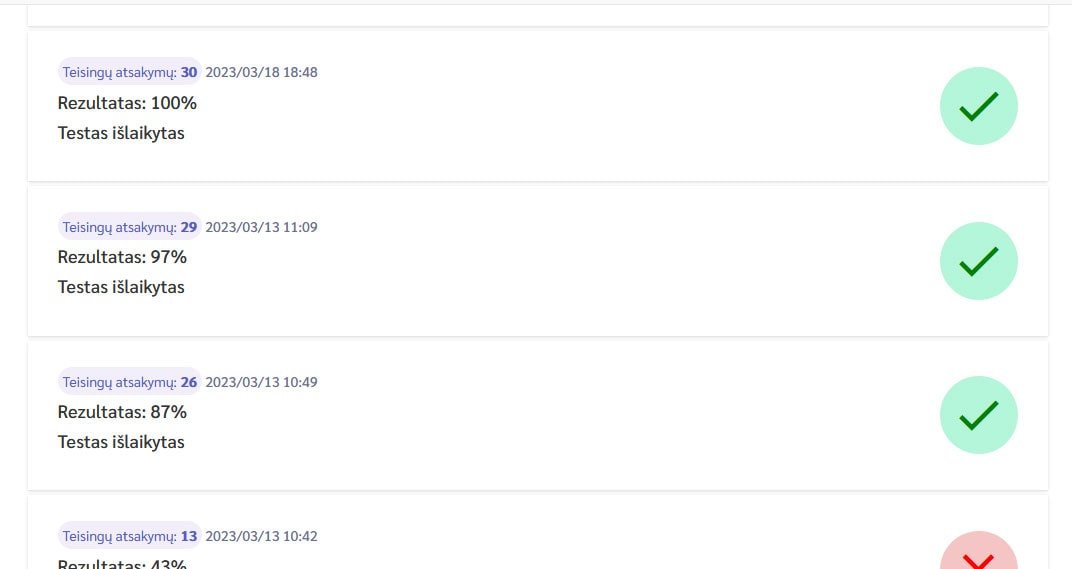Open the partially visible 43% result
The width and height of the screenshot is (1072, 569).
[122, 563]
